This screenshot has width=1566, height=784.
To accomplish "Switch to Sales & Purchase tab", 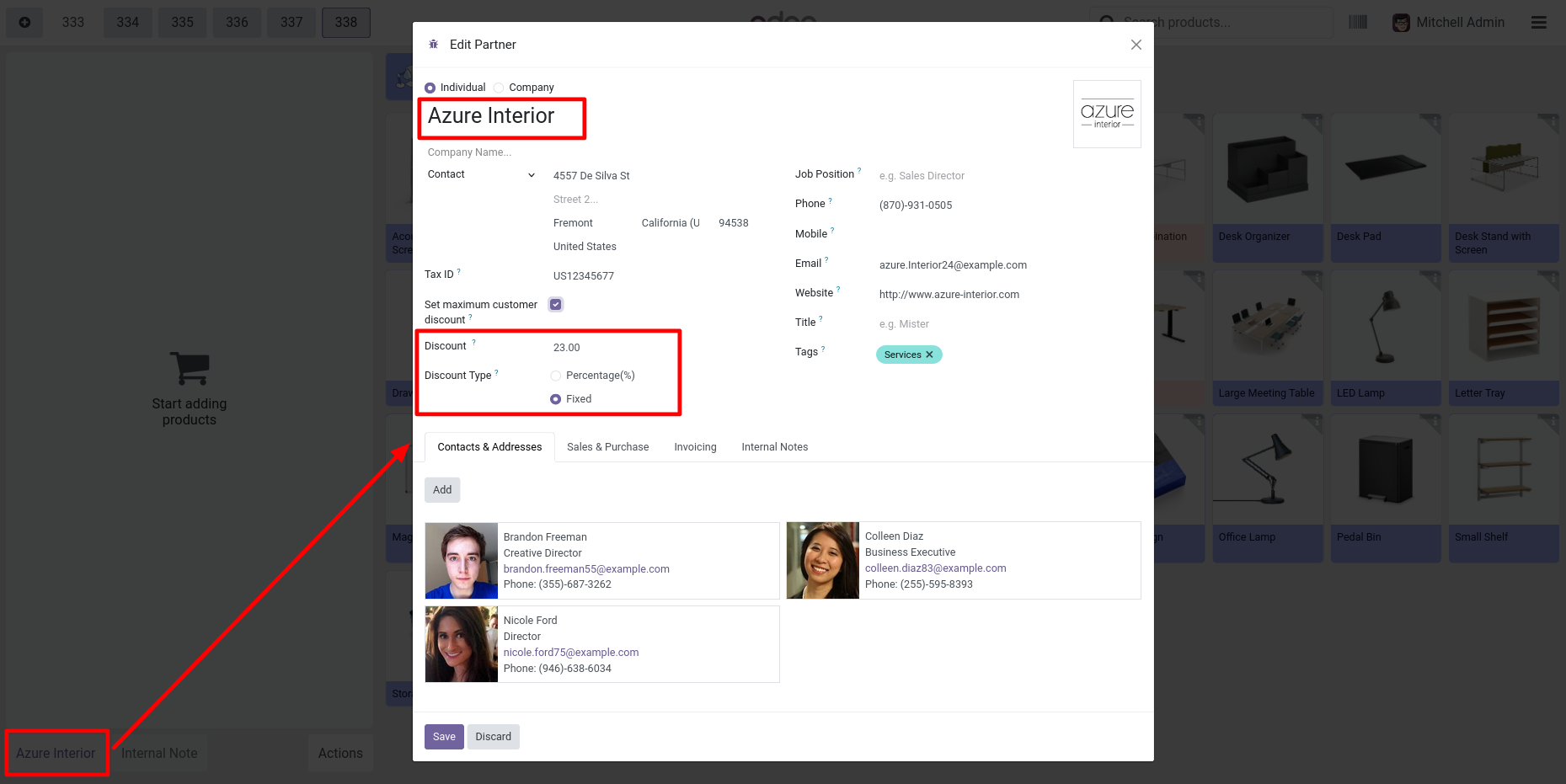I will tap(607, 447).
